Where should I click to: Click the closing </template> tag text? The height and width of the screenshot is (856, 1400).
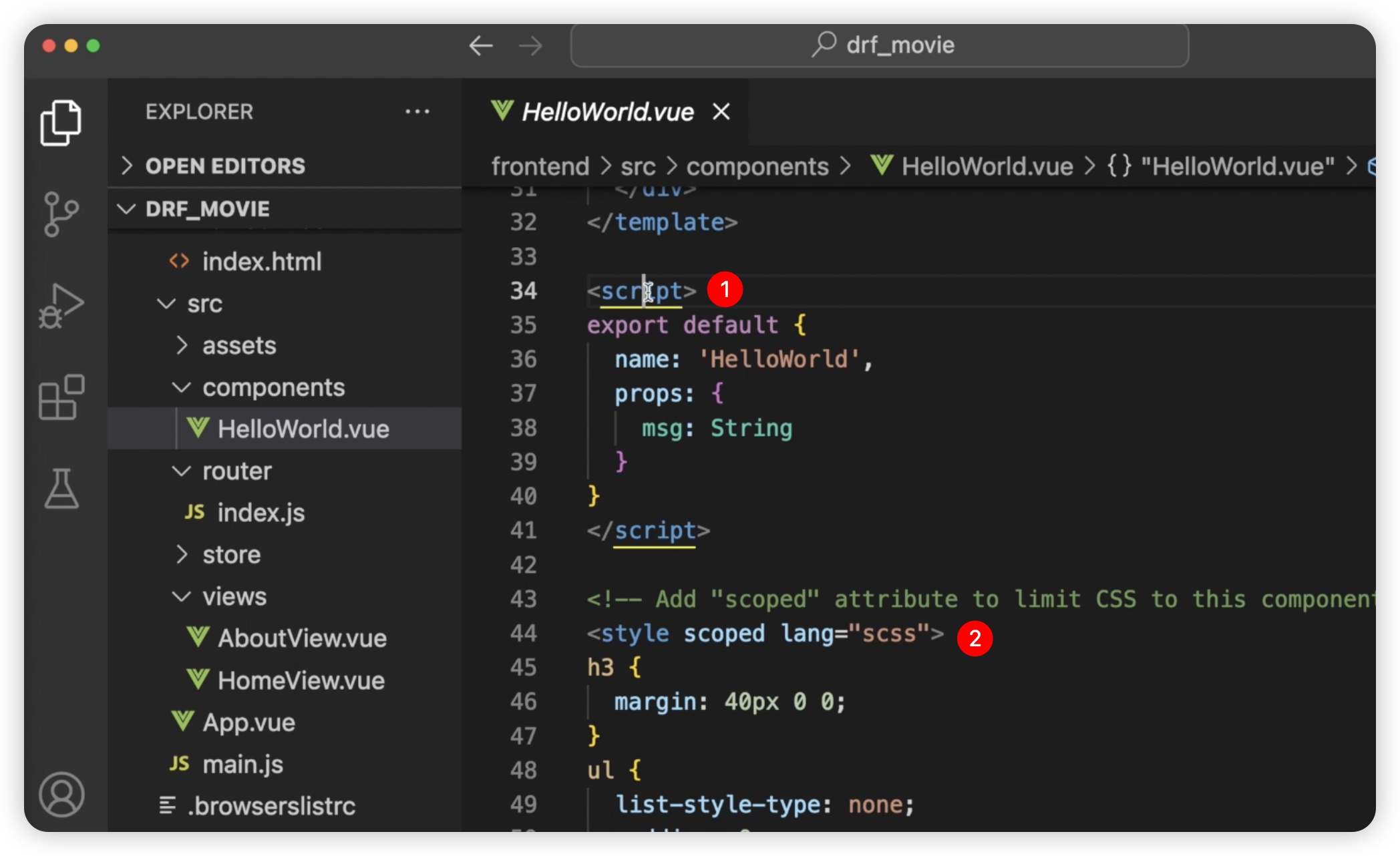(662, 222)
